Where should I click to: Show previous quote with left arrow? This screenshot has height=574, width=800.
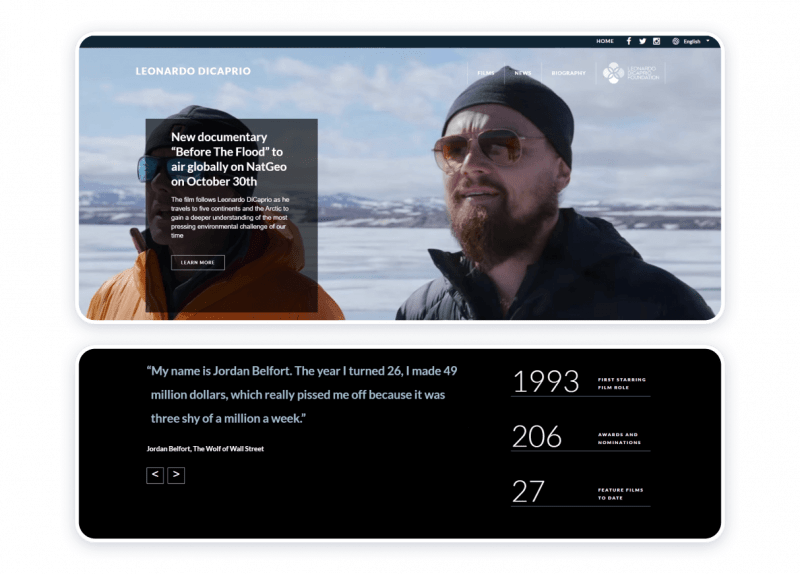click(155, 475)
